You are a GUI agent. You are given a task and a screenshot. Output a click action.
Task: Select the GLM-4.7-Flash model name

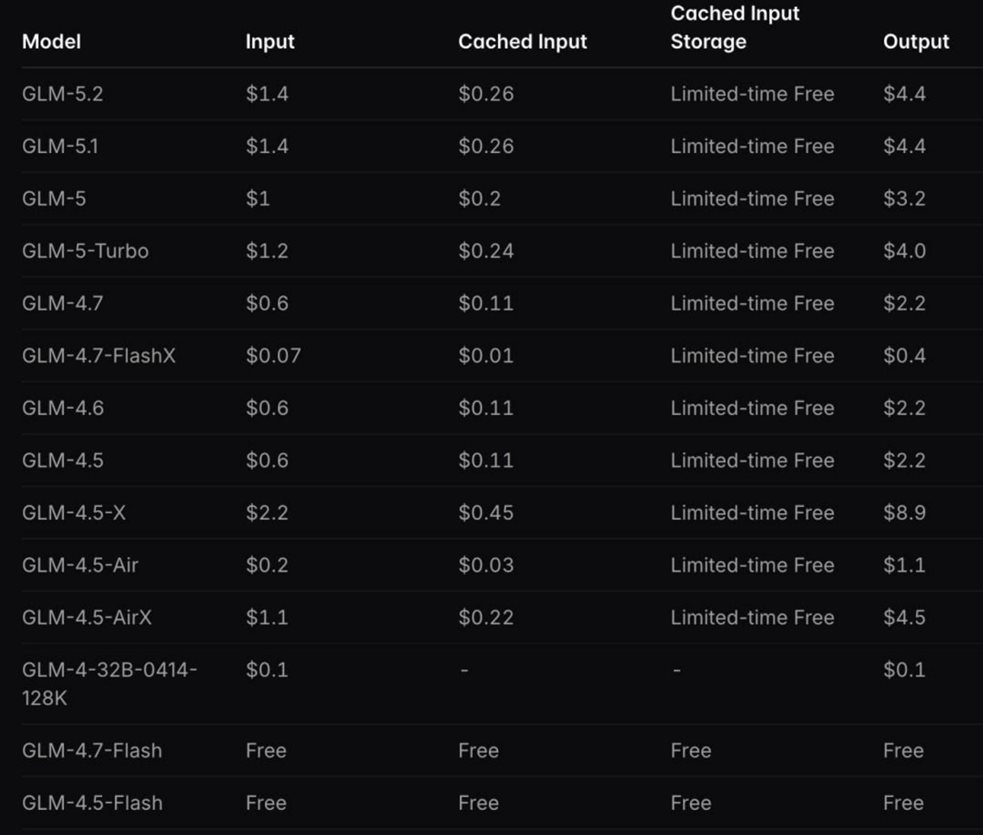click(x=92, y=750)
